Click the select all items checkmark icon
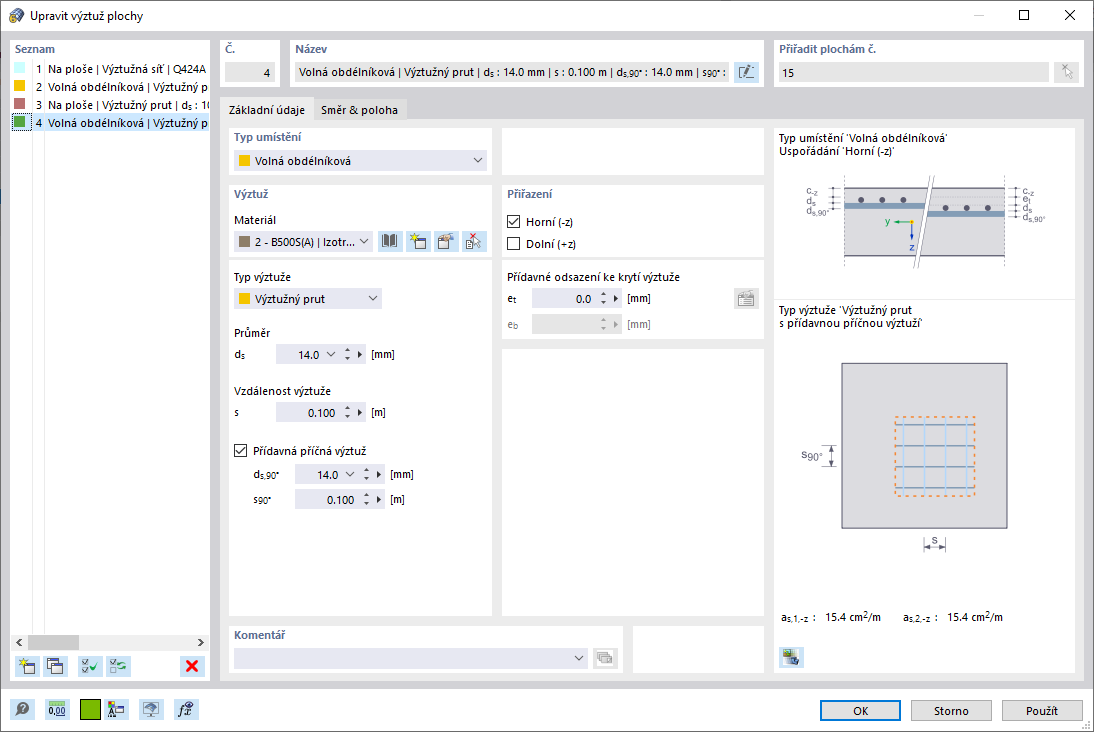Screen dimensions: 1094x732 point(90,666)
